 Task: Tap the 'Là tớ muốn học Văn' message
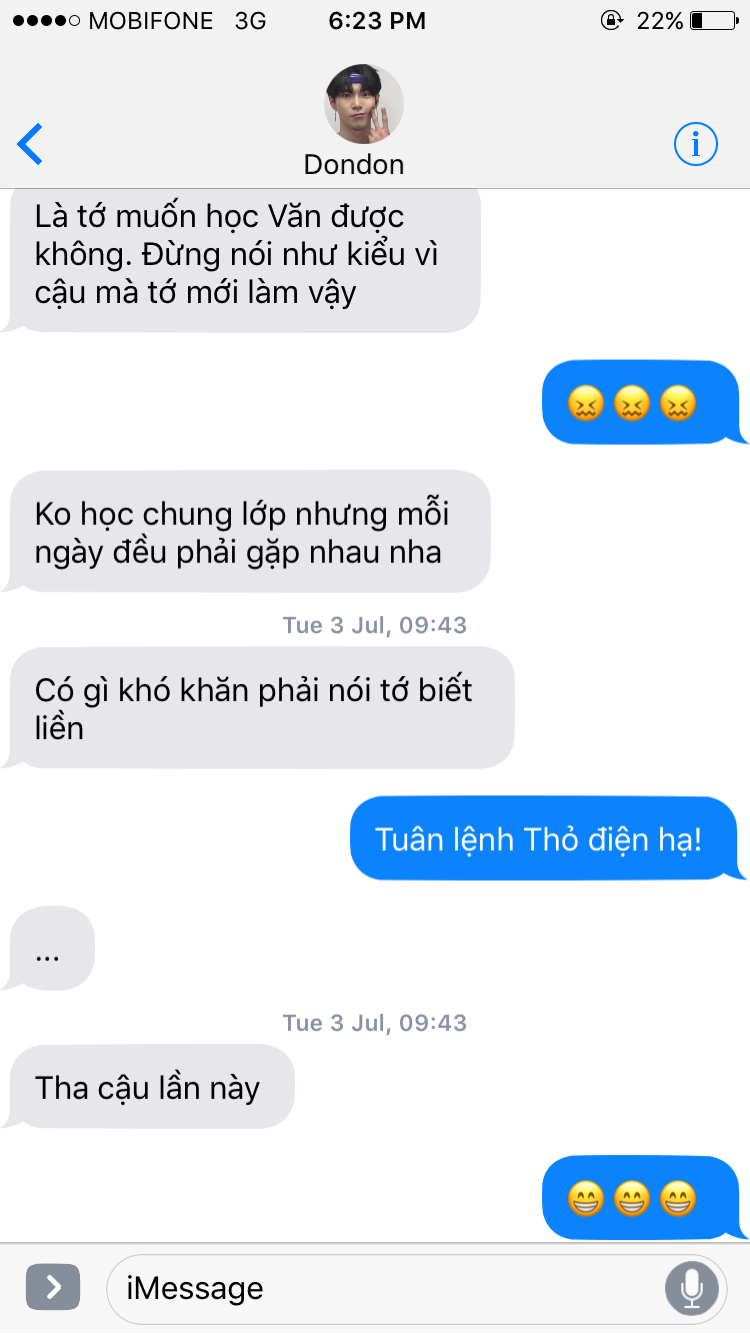point(242,258)
